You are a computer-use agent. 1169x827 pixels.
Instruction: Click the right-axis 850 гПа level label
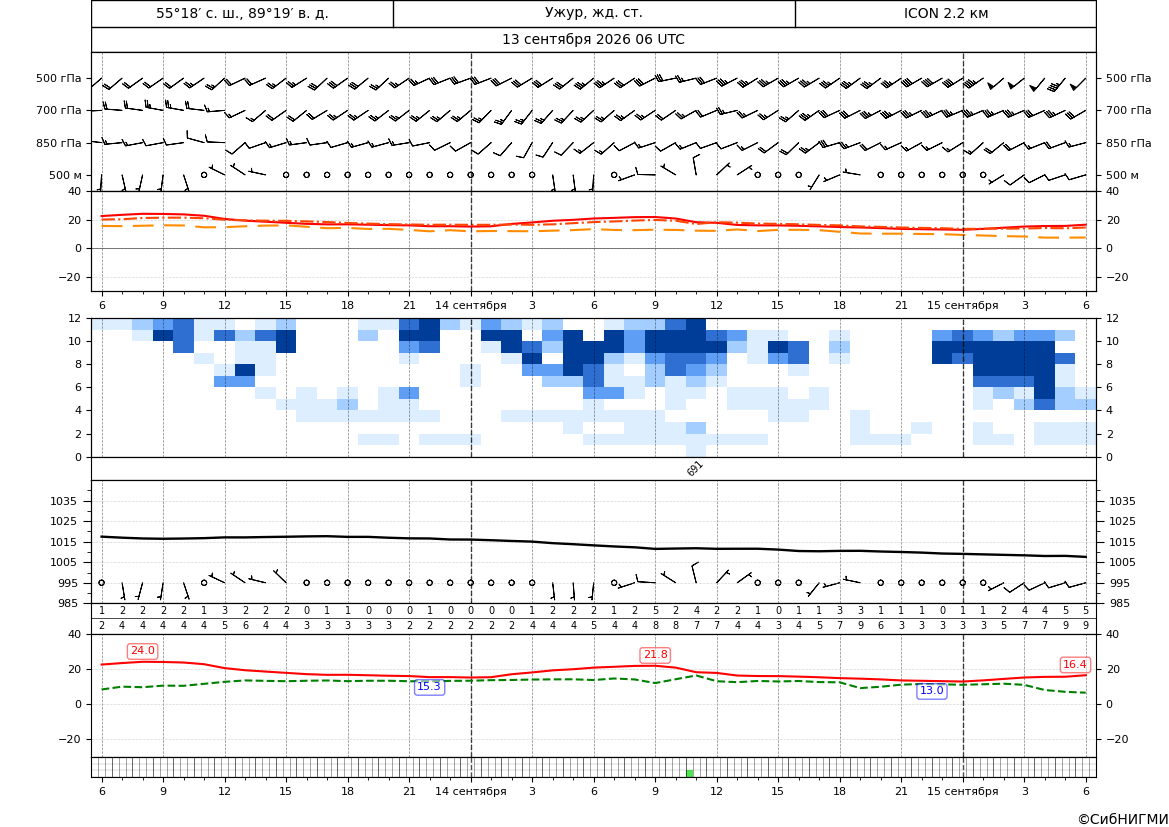tap(1128, 143)
